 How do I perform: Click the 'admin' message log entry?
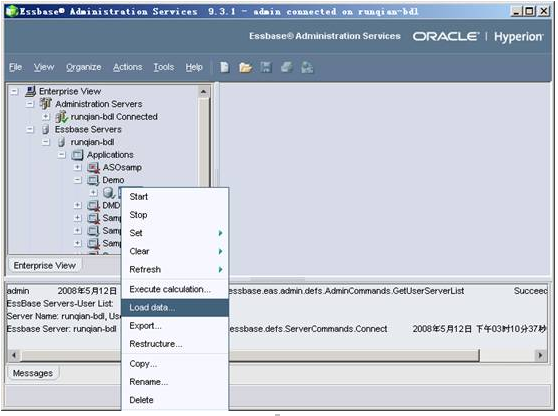18,291
